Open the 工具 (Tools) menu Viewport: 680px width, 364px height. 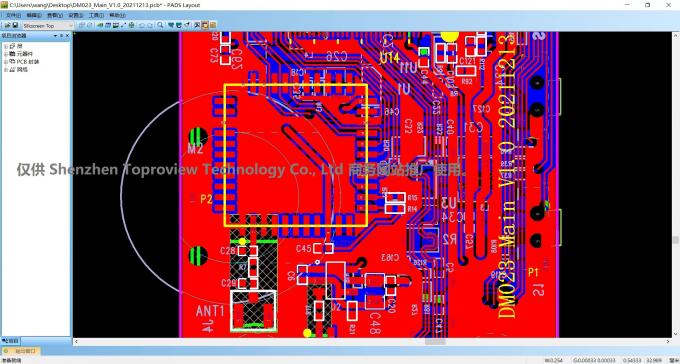(x=96, y=15)
